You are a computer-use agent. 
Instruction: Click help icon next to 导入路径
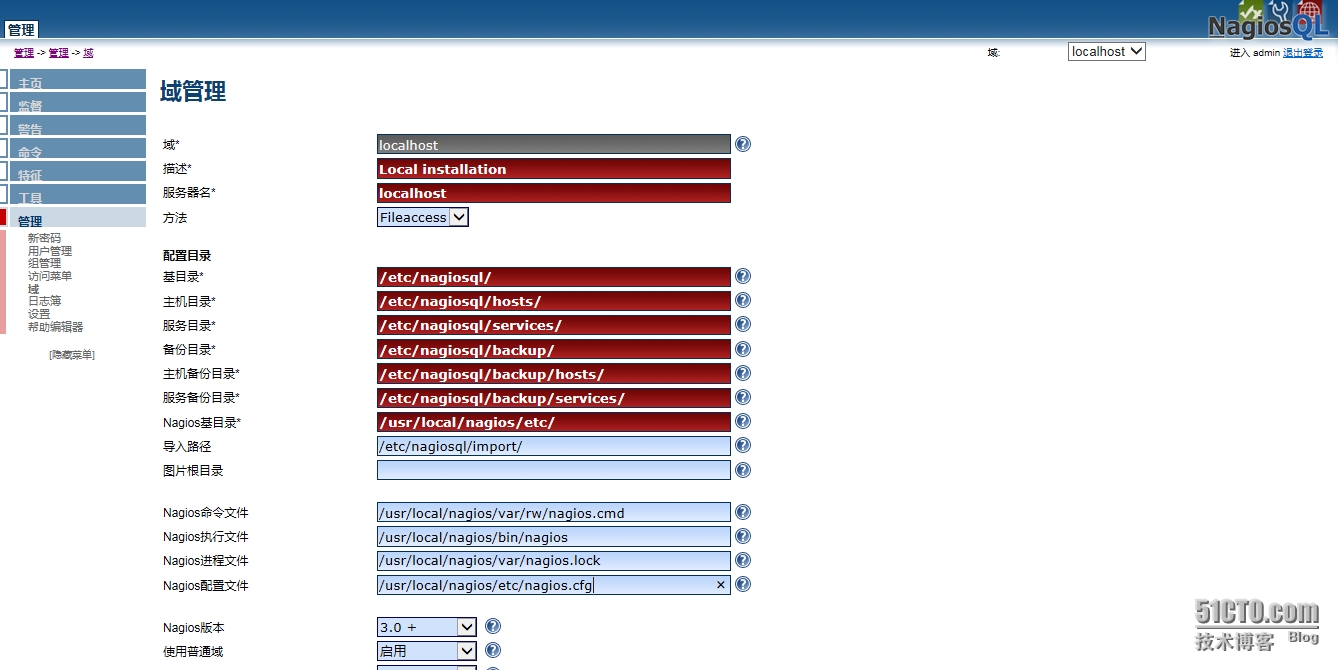coord(743,445)
